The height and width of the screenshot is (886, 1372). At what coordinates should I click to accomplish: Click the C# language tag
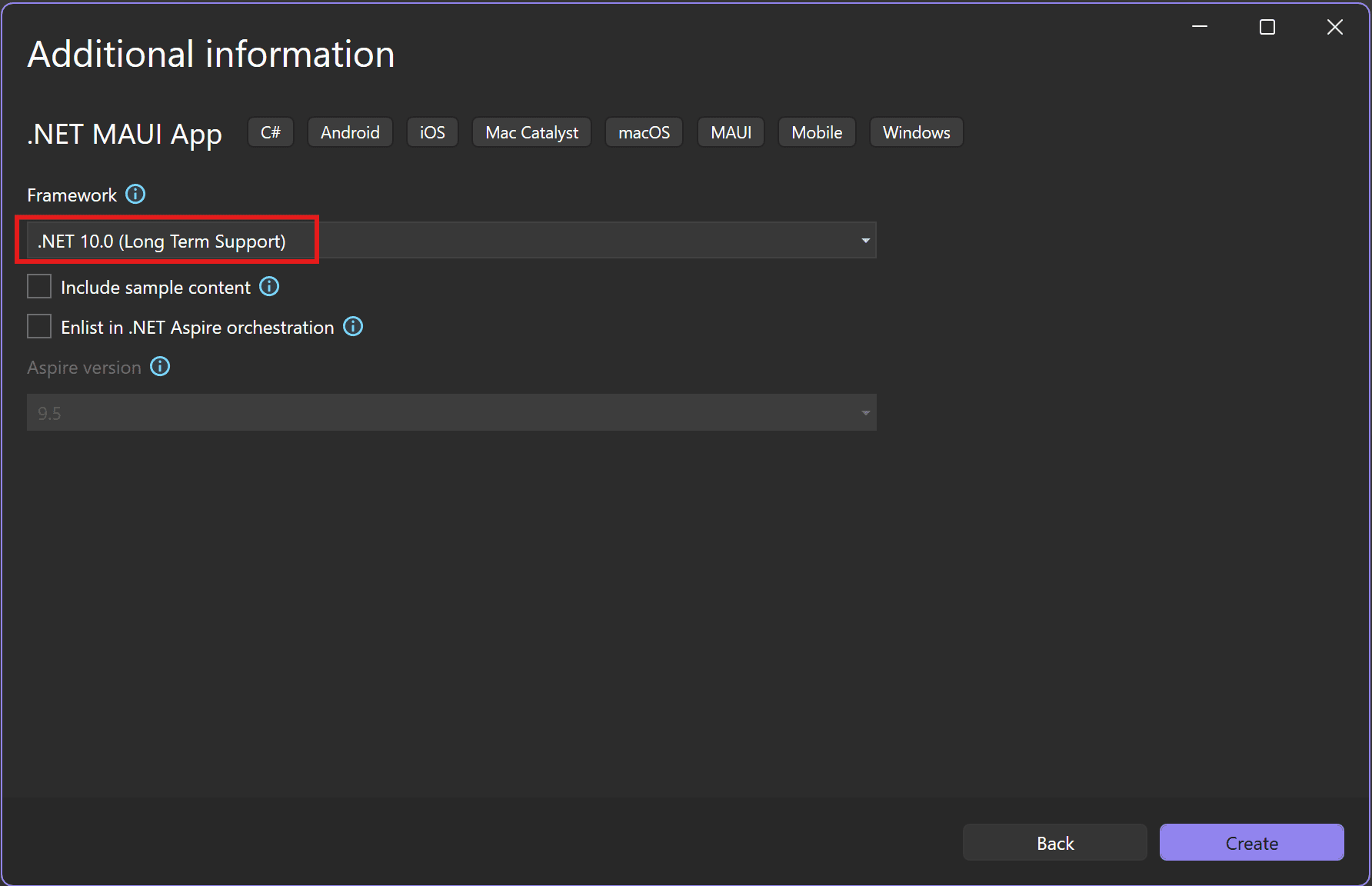pyautogui.click(x=271, y=132)
